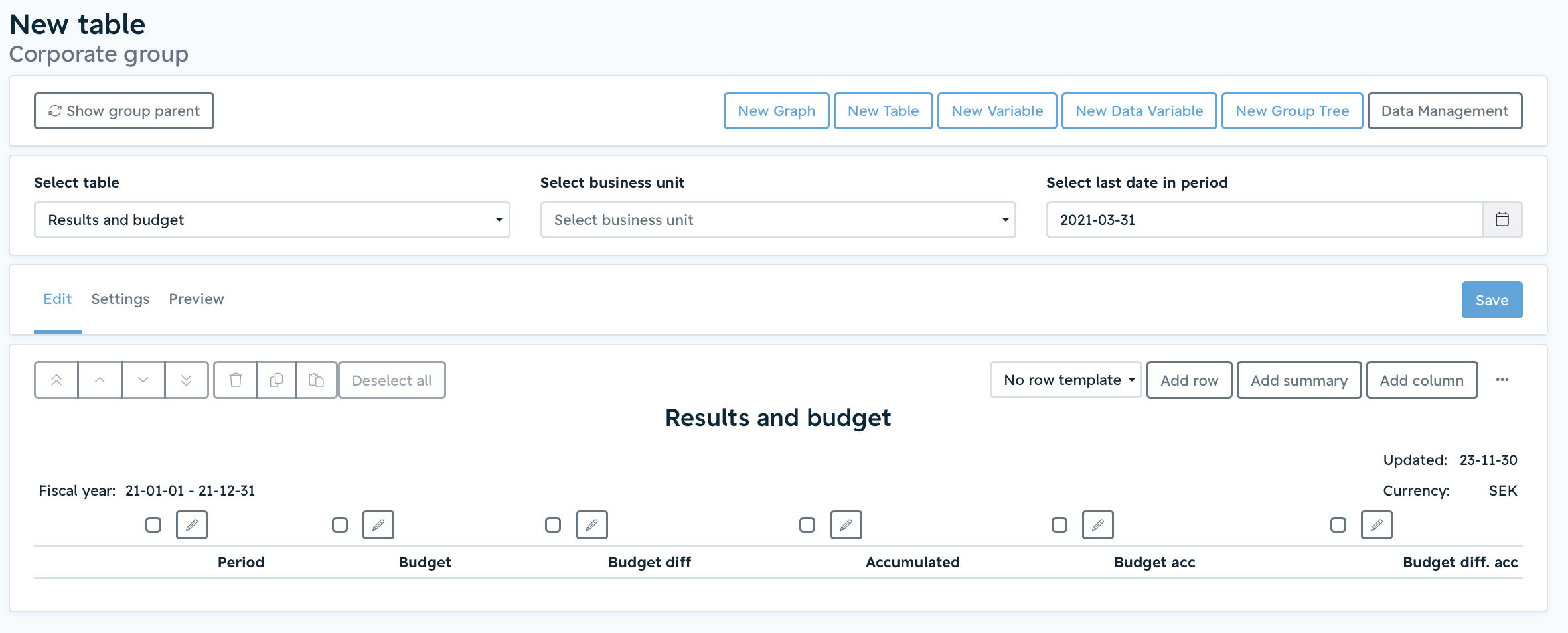
Task: Open calendar date picker icon
Action: point(1502,220)
